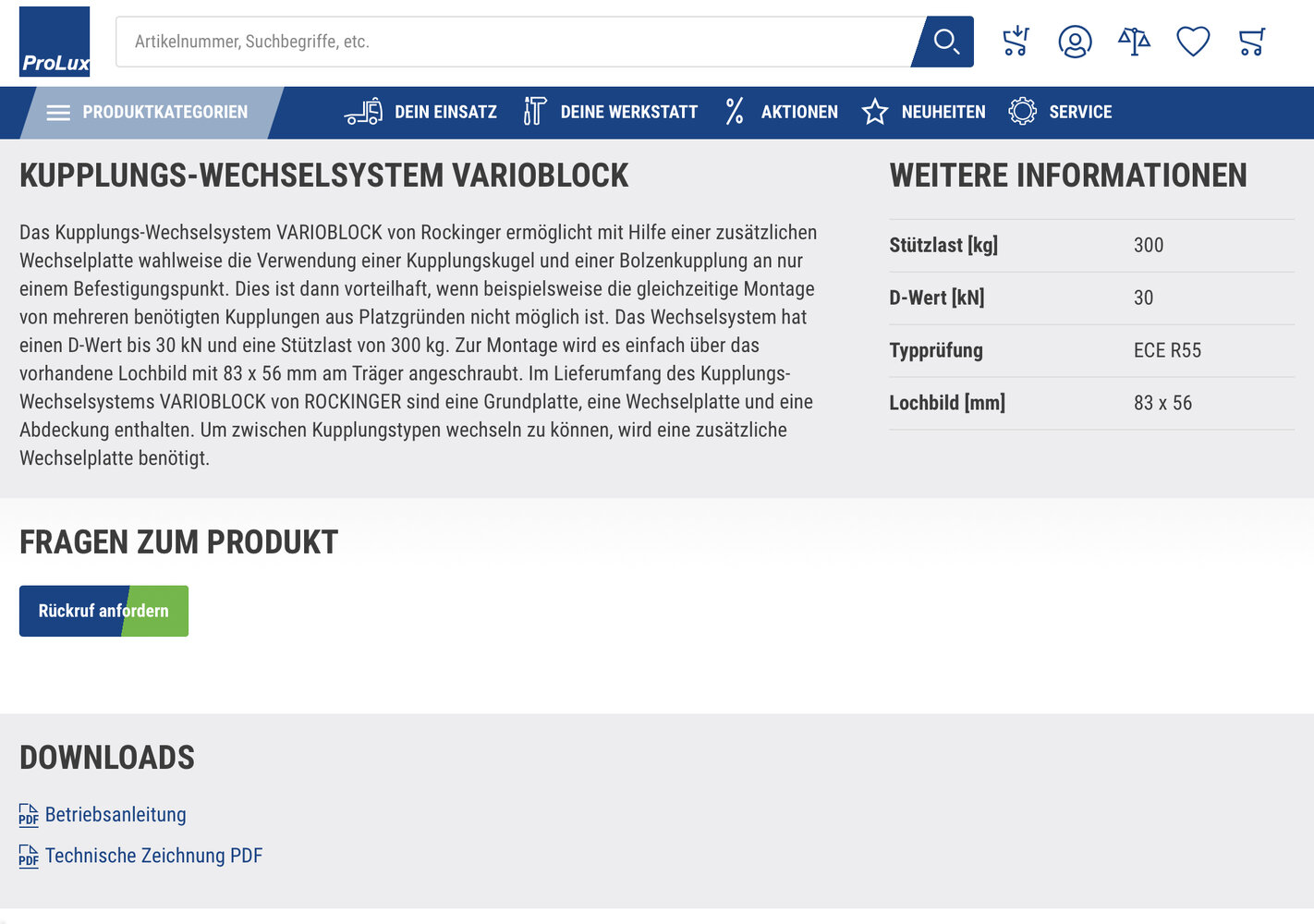
Task: Click the search magnifier button
Action: click(945, 42)
